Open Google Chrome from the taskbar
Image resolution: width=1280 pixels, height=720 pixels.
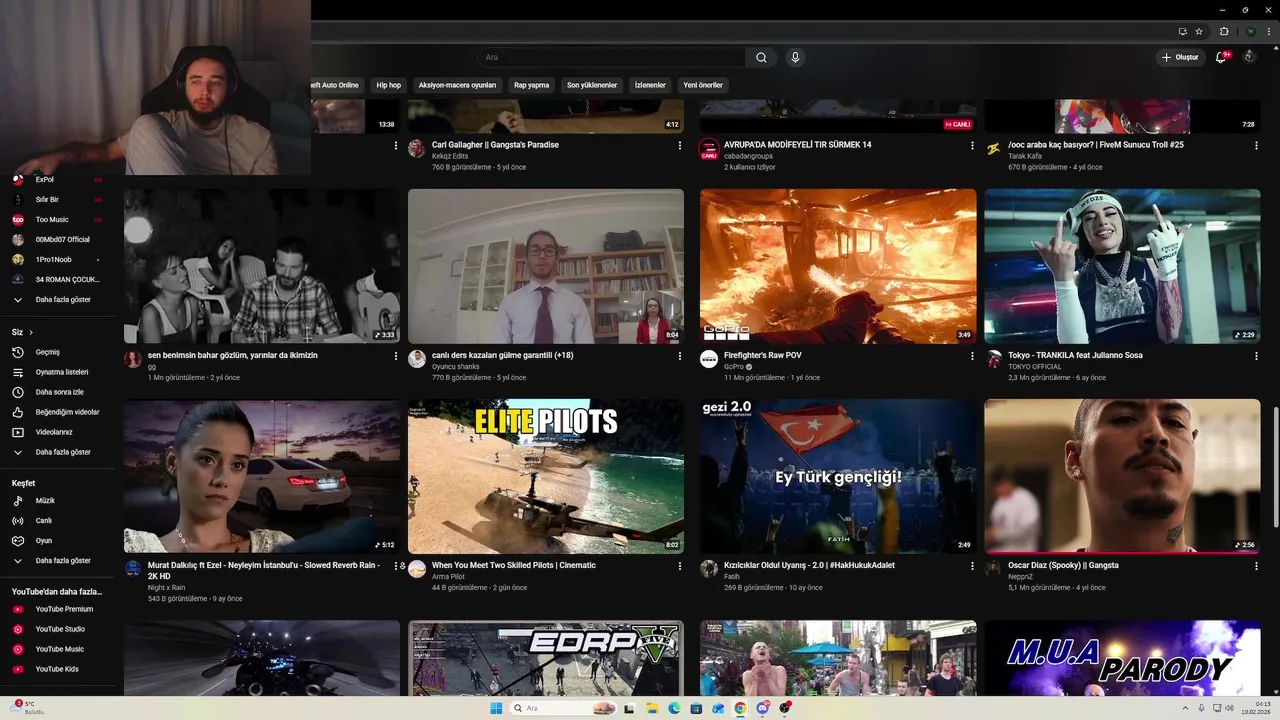(740, 708)
